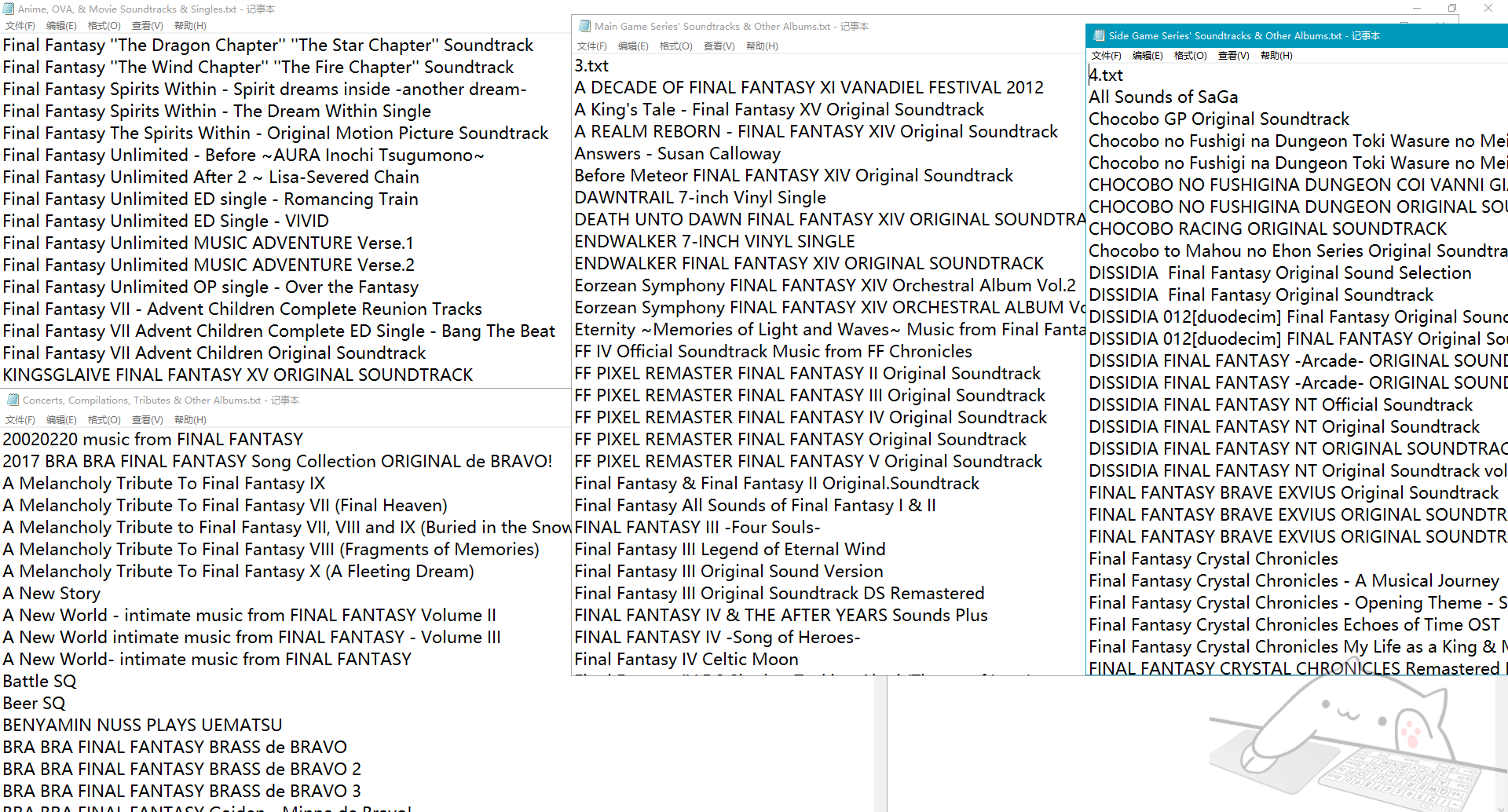Open 格式(O) menu in Anime, OVA window
The image size is (1508, 812).
[104, 26]
